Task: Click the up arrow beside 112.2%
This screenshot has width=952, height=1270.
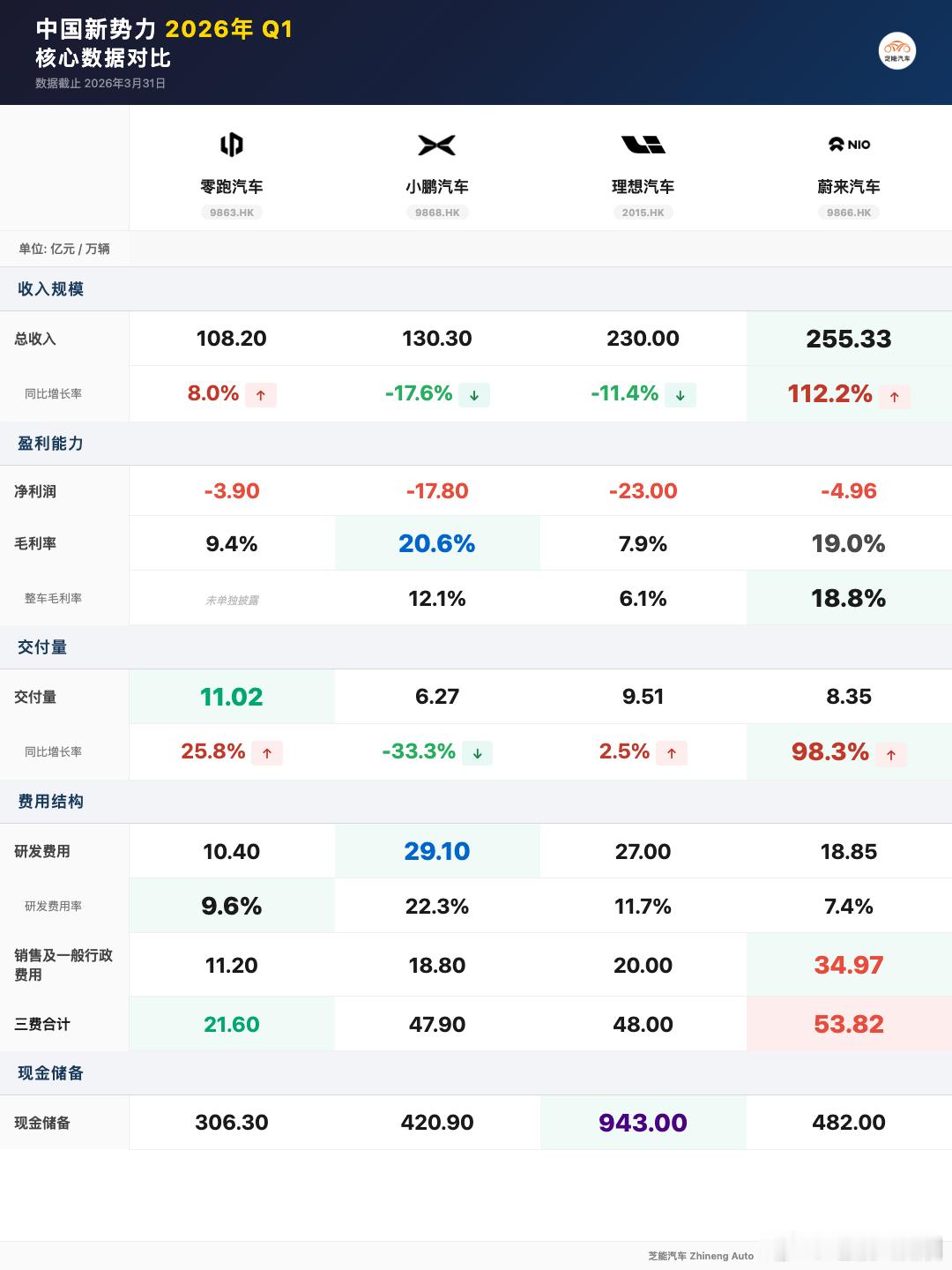Action: click(x=895, y=397)
